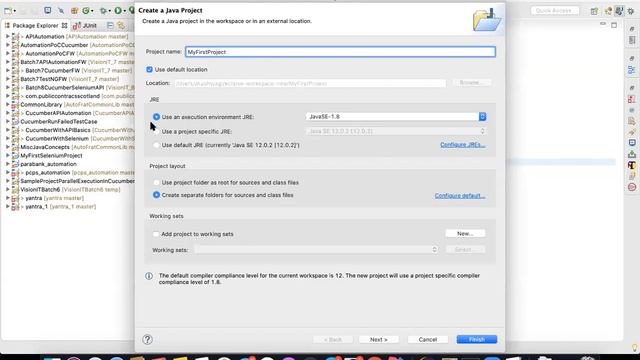Viewport: 640px width, 360px height.
Task: Switch to the Java perspective icon
Action: (x=609, y=11)
